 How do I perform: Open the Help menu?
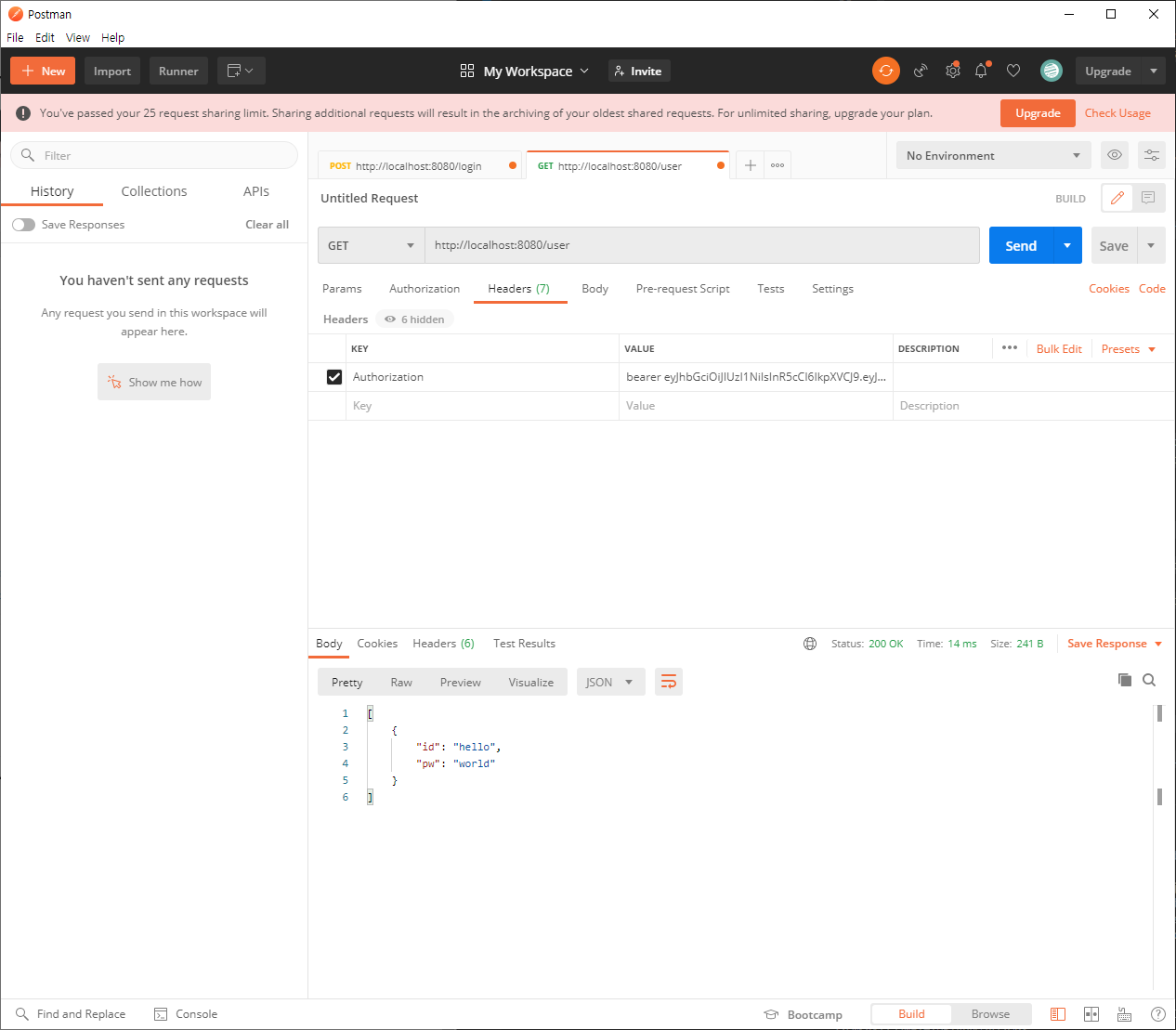[112, 37]
